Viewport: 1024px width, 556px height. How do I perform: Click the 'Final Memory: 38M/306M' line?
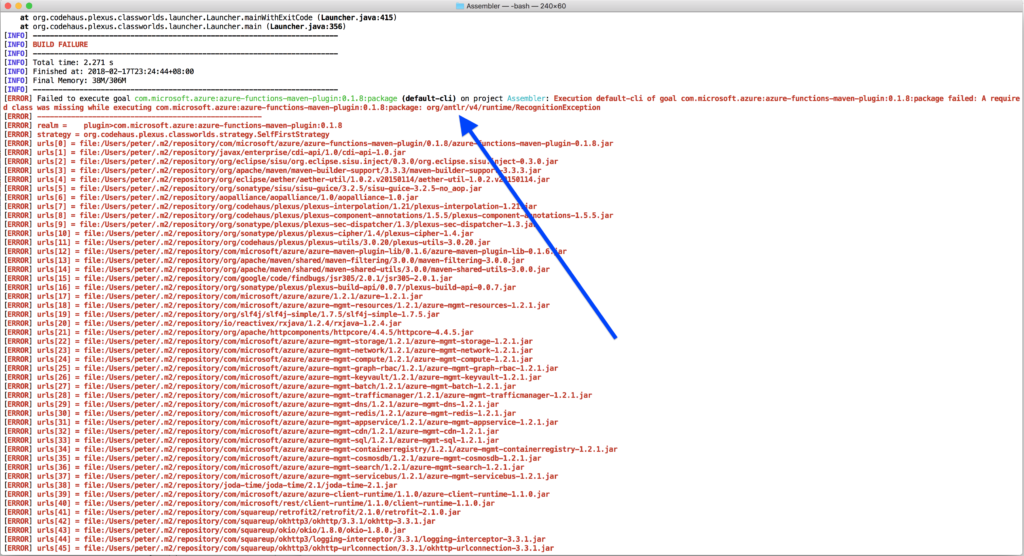(79, 80)
